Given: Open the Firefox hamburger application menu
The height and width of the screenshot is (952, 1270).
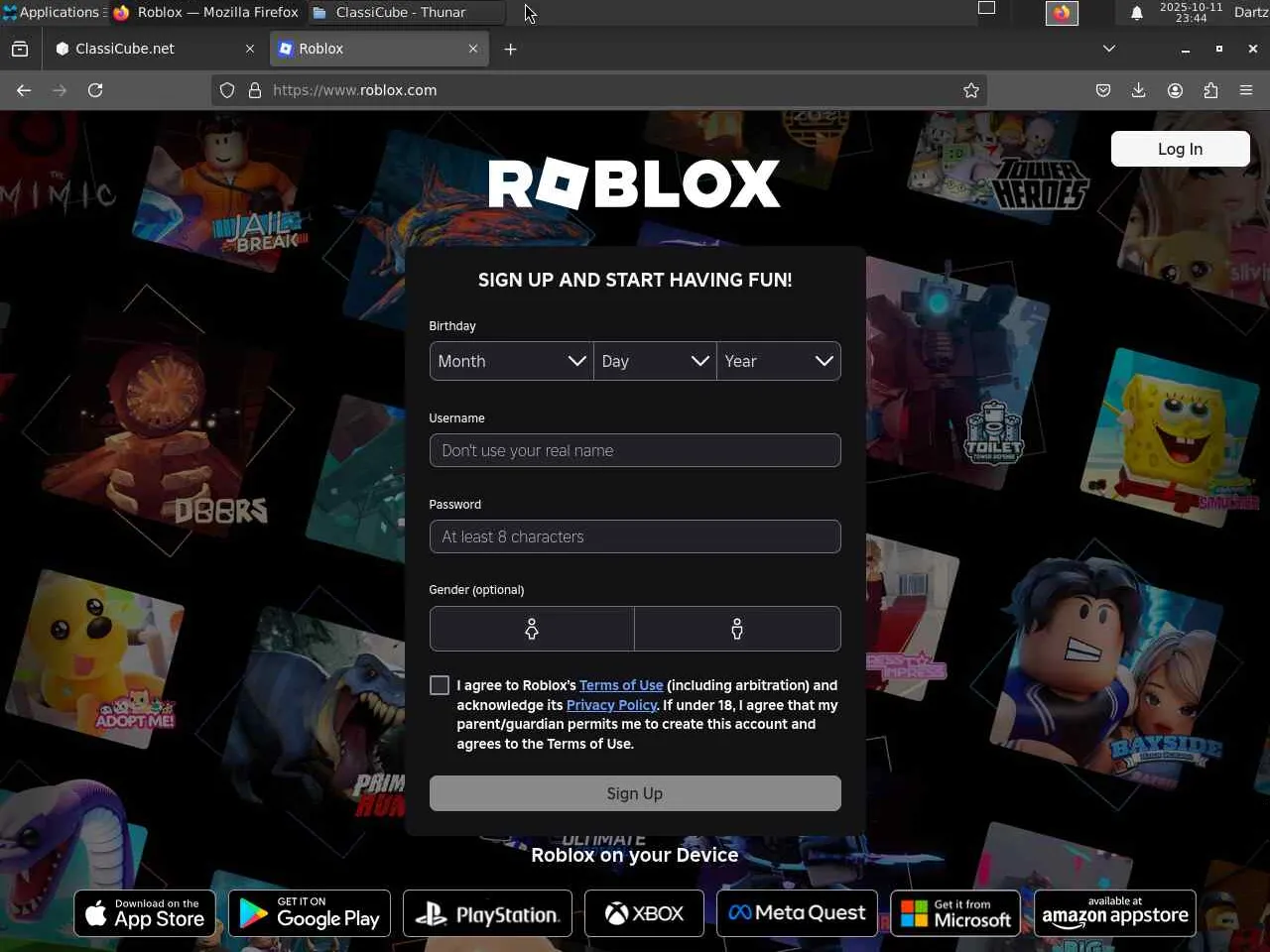Looking at the screenshot, I should (1246, 90).
